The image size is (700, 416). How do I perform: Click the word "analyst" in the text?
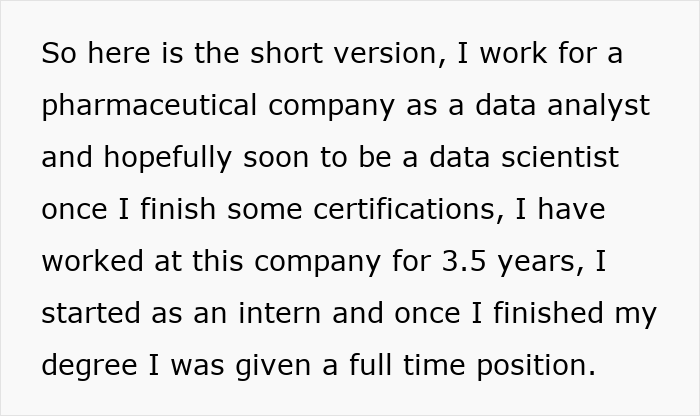598,106
